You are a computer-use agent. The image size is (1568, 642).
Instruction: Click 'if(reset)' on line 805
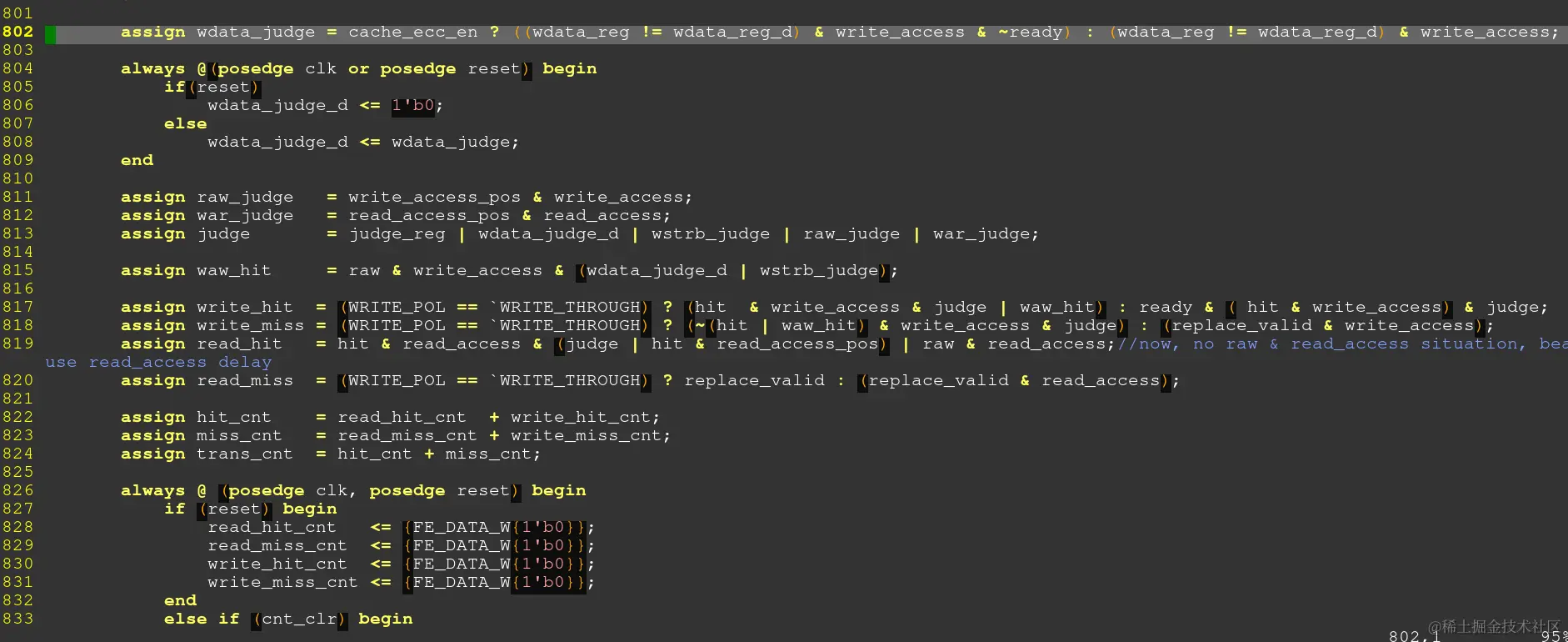pyautogui.click(x=212, y=87)
